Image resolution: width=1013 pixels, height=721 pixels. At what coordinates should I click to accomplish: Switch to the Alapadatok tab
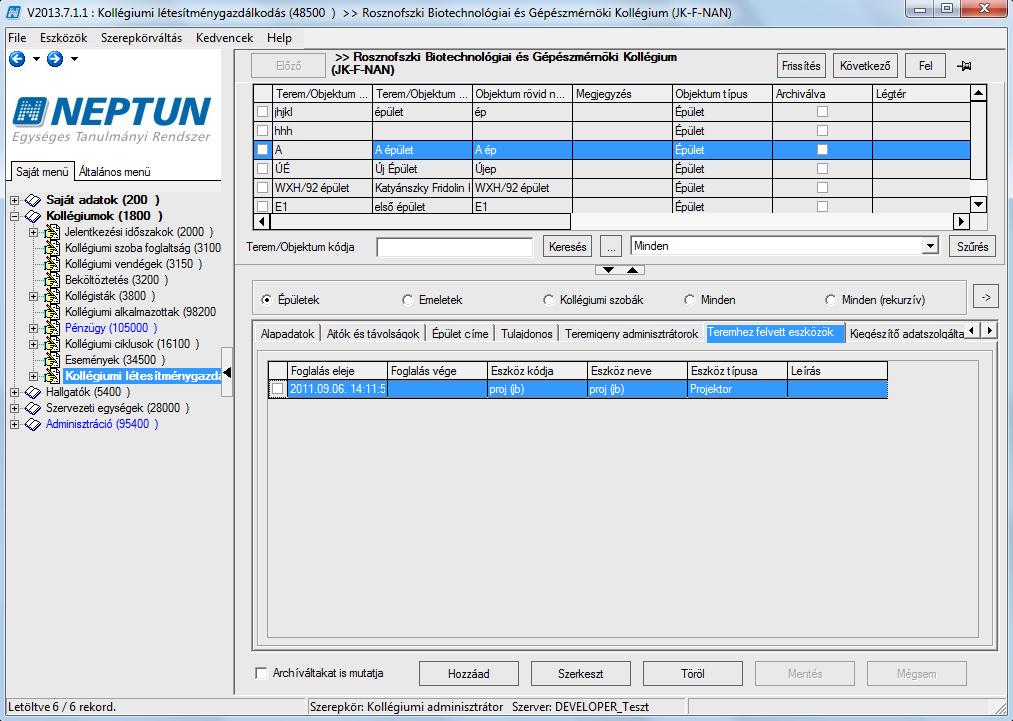point(287,334)
